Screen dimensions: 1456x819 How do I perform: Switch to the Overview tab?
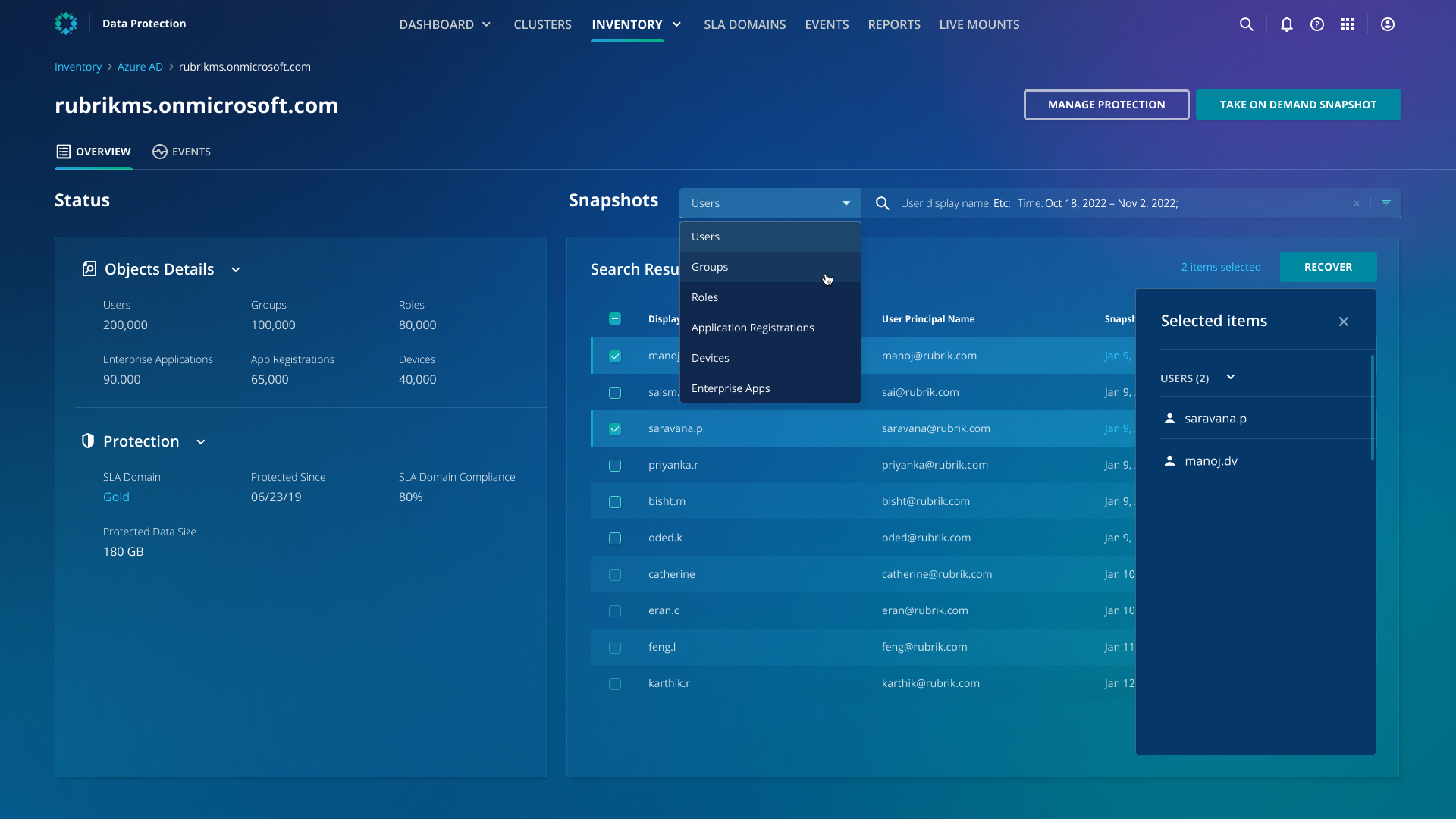93,152
